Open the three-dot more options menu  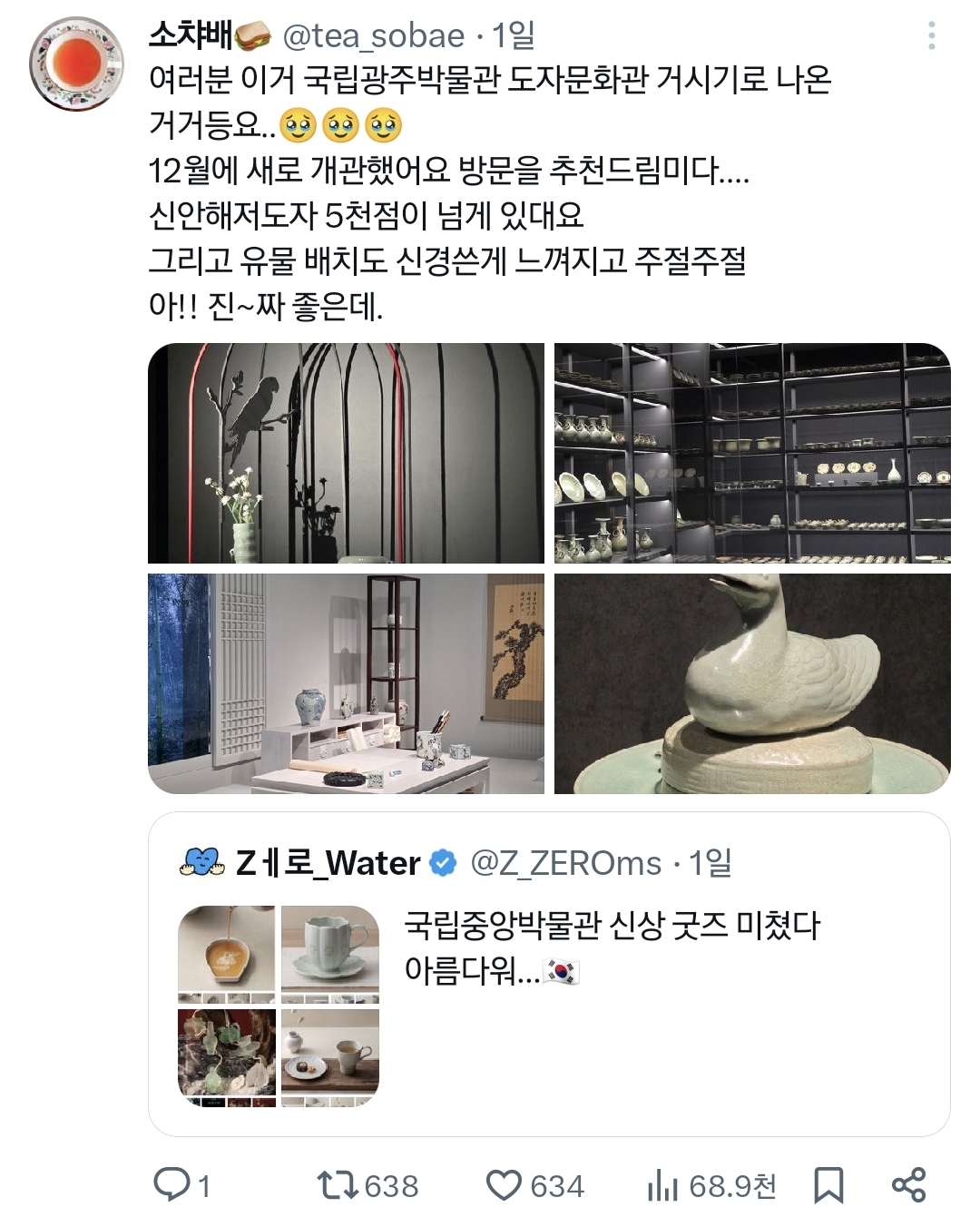coord(931,35)
